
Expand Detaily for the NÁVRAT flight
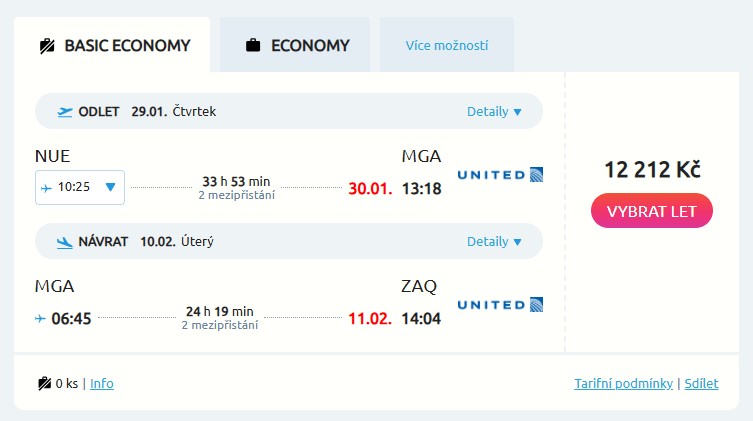494,241
